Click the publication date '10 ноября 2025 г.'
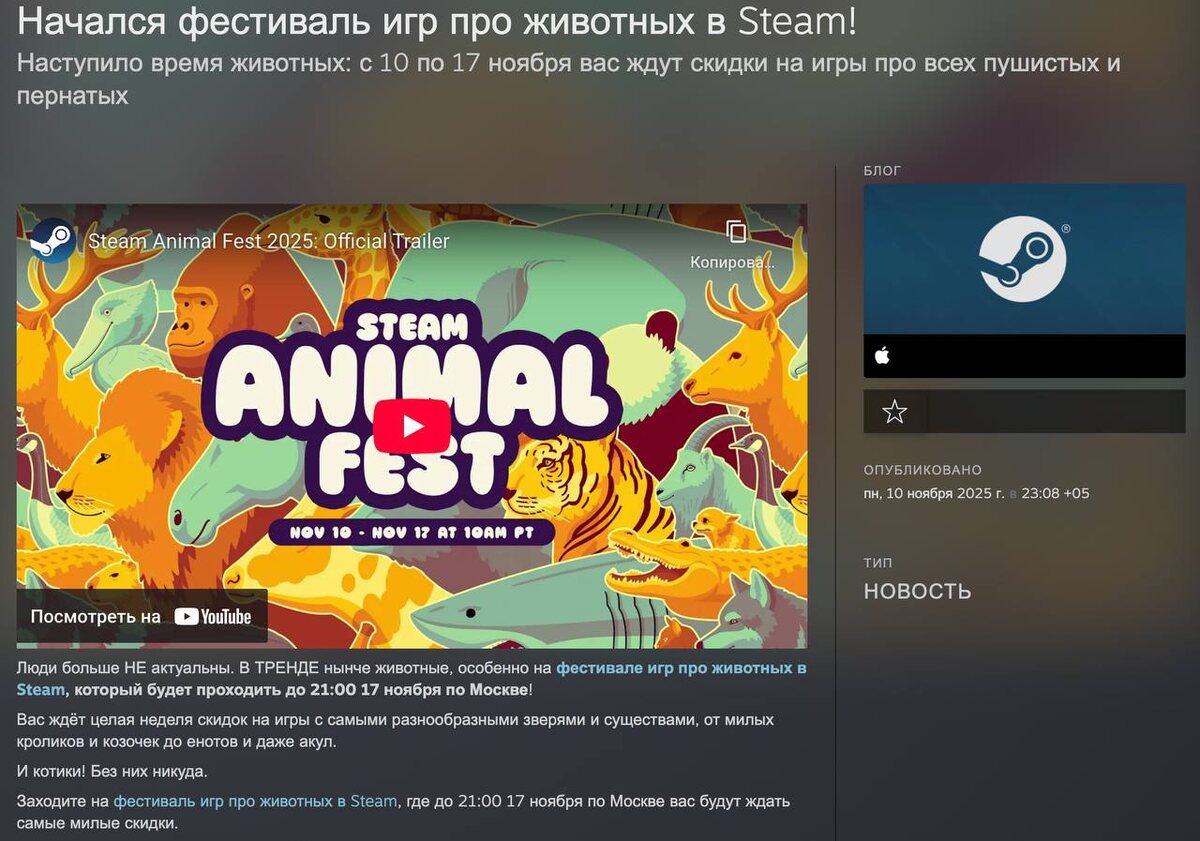The height and width of the screenshot is (841, 1200). [934, 493]
